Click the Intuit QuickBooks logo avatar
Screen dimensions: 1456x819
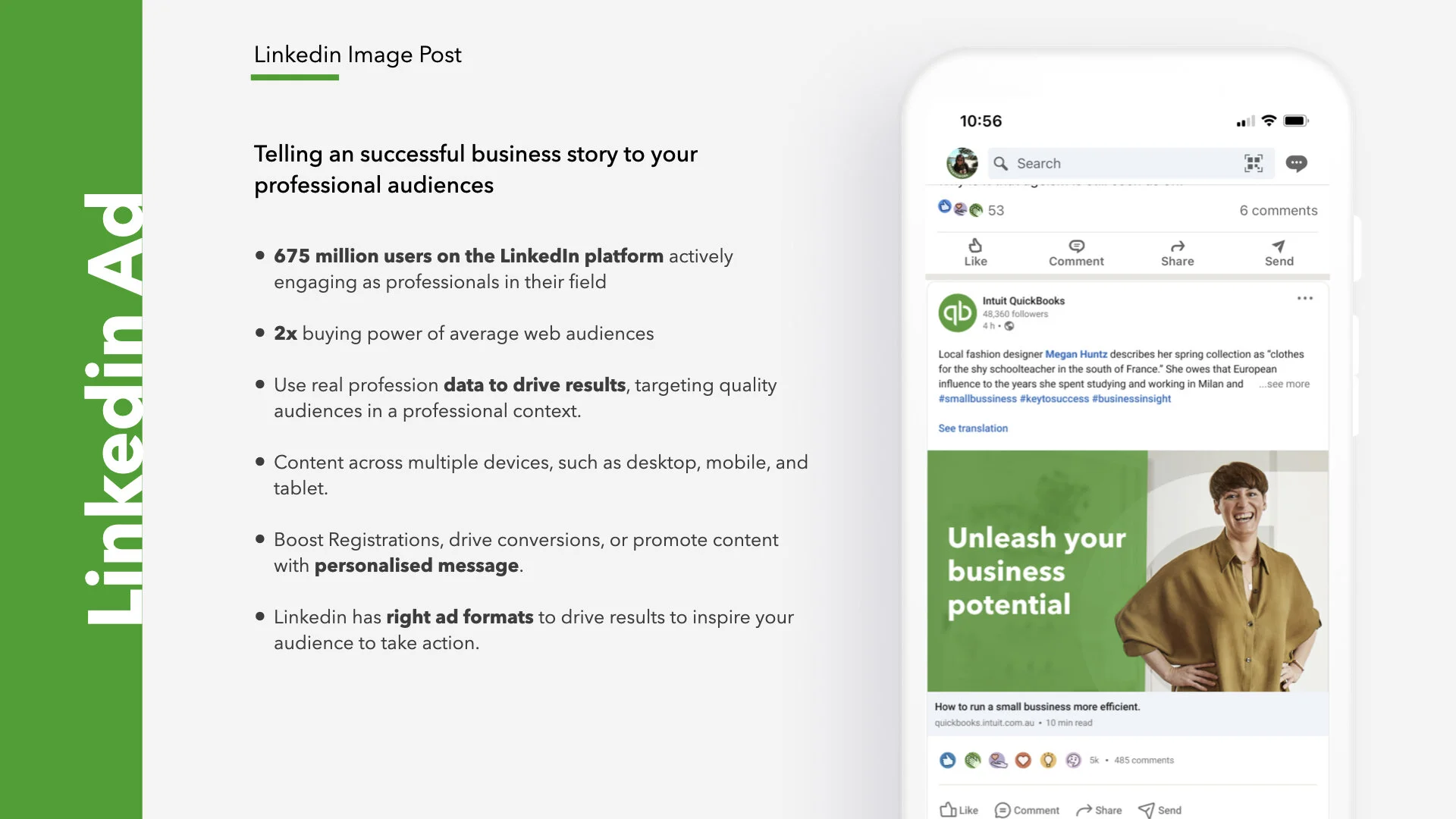point(957,312)
